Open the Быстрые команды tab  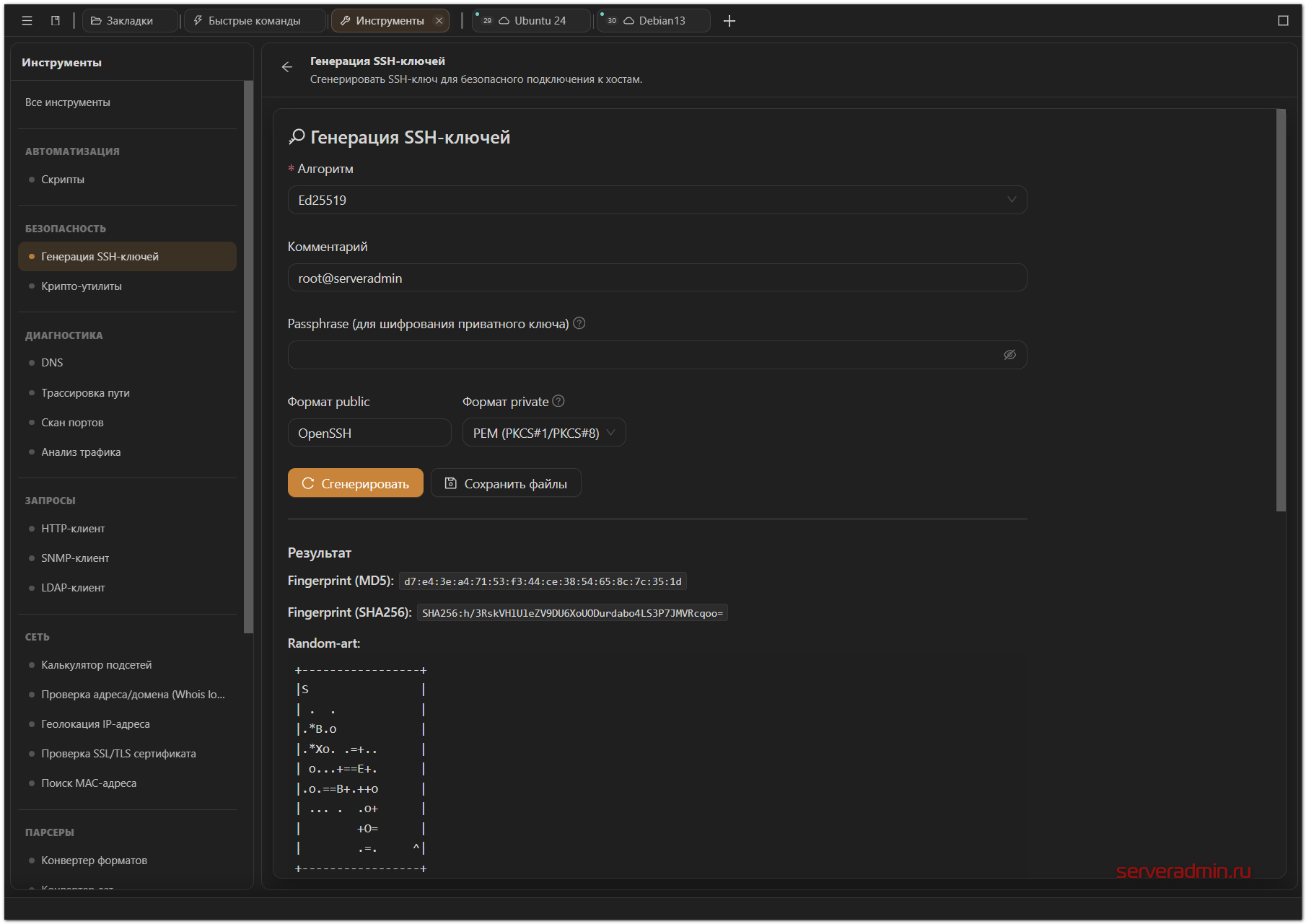point(255,21)
